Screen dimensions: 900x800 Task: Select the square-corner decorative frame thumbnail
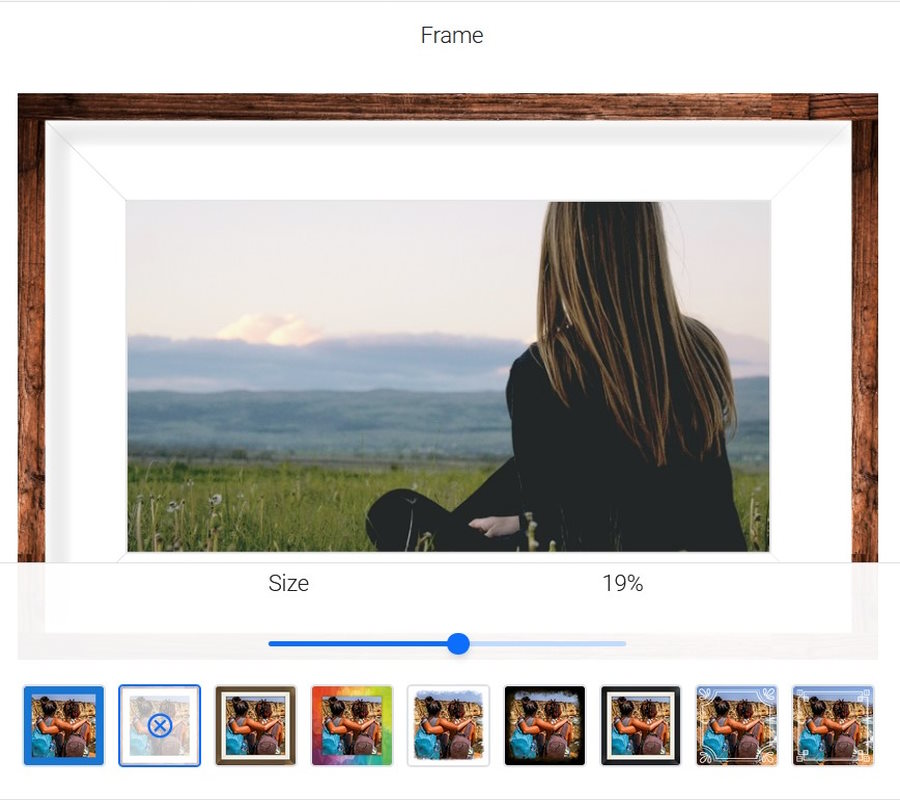click(x=832, y=725)
